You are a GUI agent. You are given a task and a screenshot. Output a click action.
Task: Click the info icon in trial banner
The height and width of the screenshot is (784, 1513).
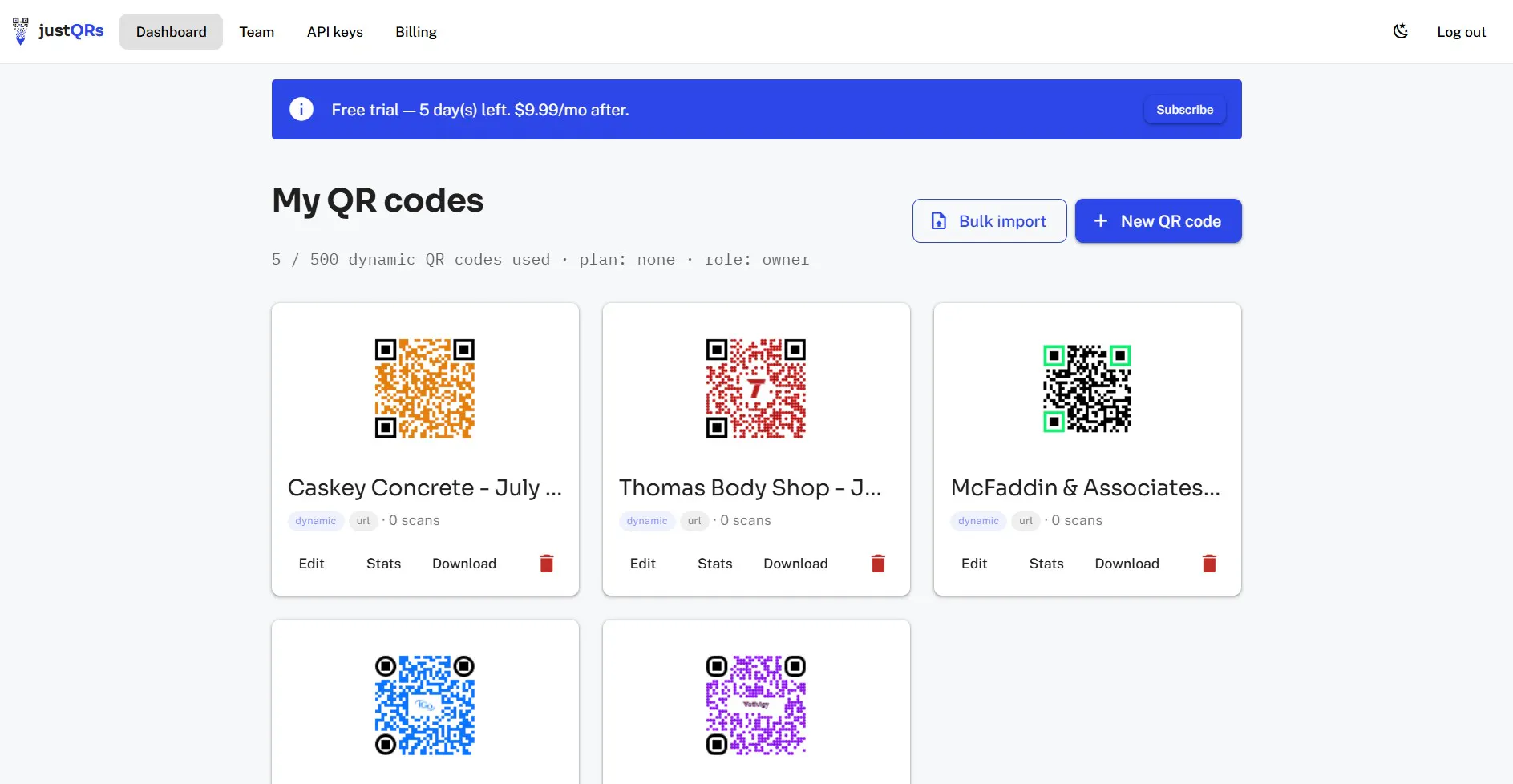[x=301, y=109]
